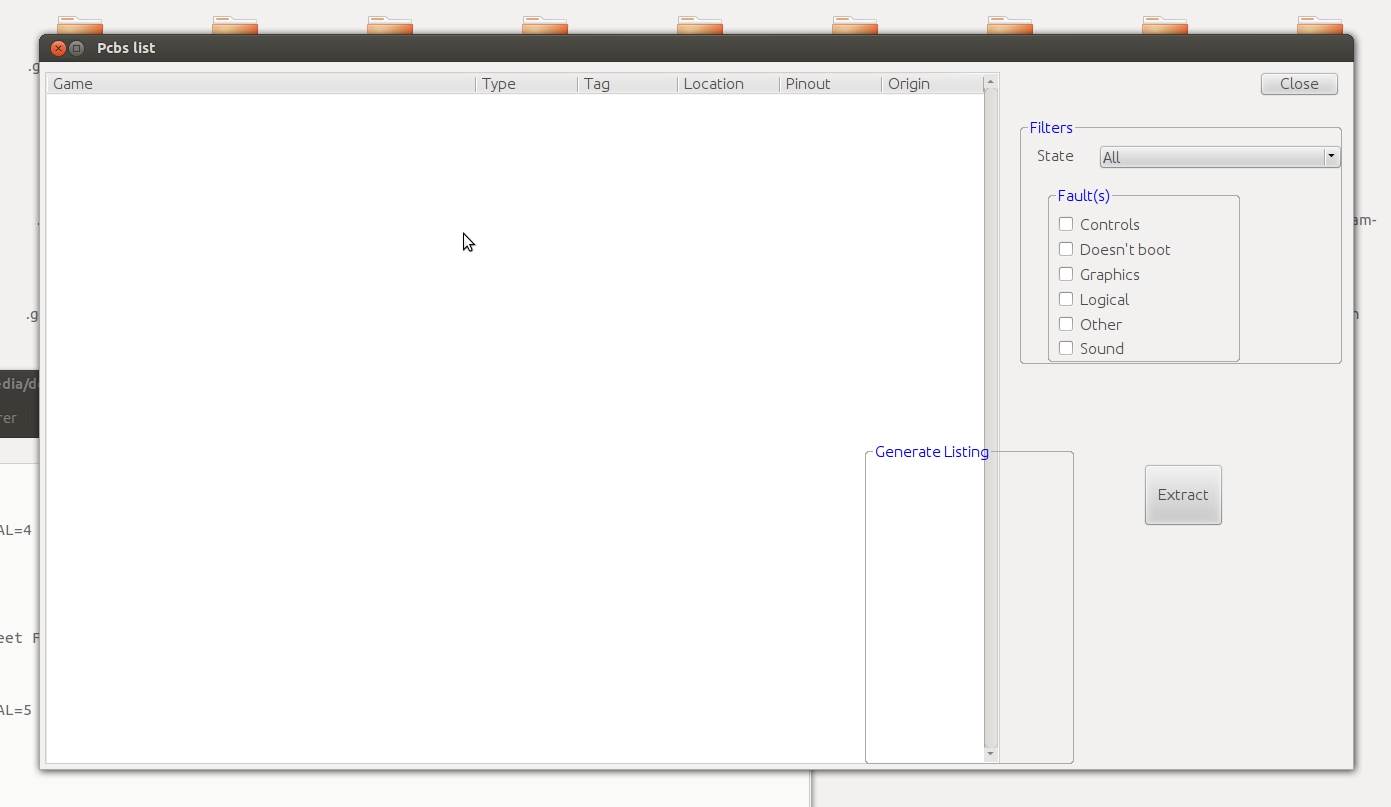Viewport: 1391px width, 807px height.
Task: Sort list by the Type column header
Action: [x=527, y=84]
